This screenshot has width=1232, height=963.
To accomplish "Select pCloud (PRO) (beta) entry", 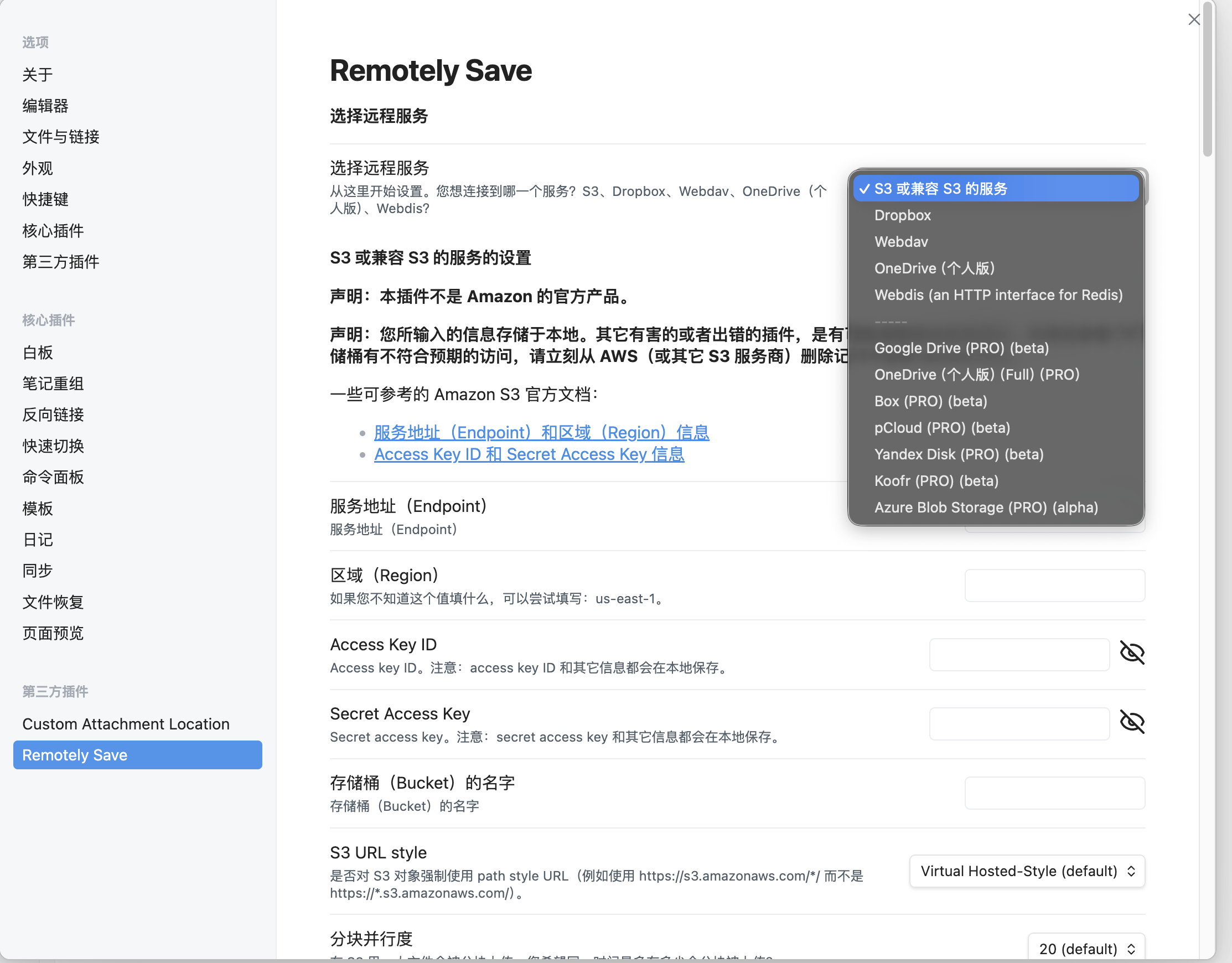I will 941,428.
